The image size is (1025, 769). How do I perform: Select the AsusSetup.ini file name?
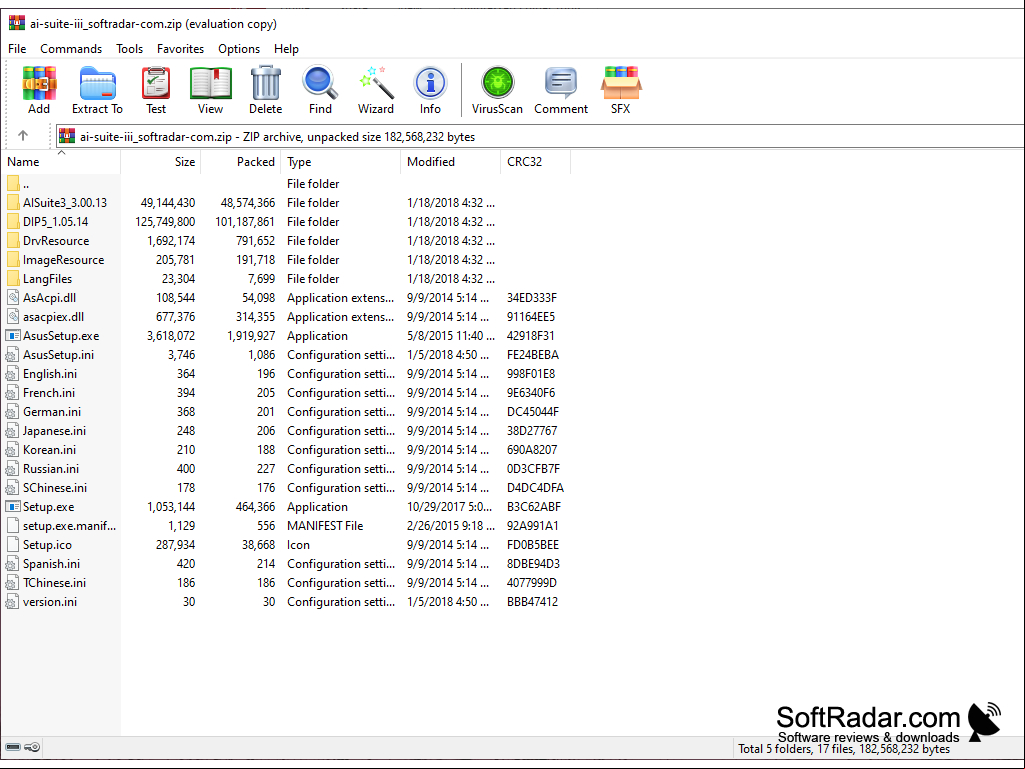58,354
